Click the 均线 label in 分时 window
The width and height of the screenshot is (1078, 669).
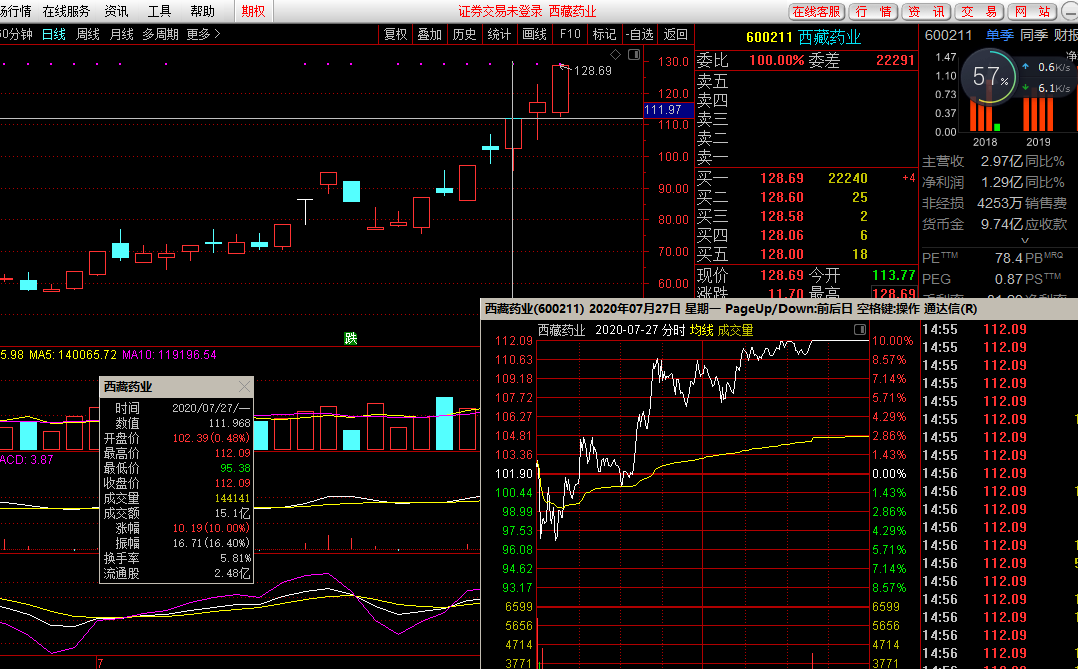(701, 330)
